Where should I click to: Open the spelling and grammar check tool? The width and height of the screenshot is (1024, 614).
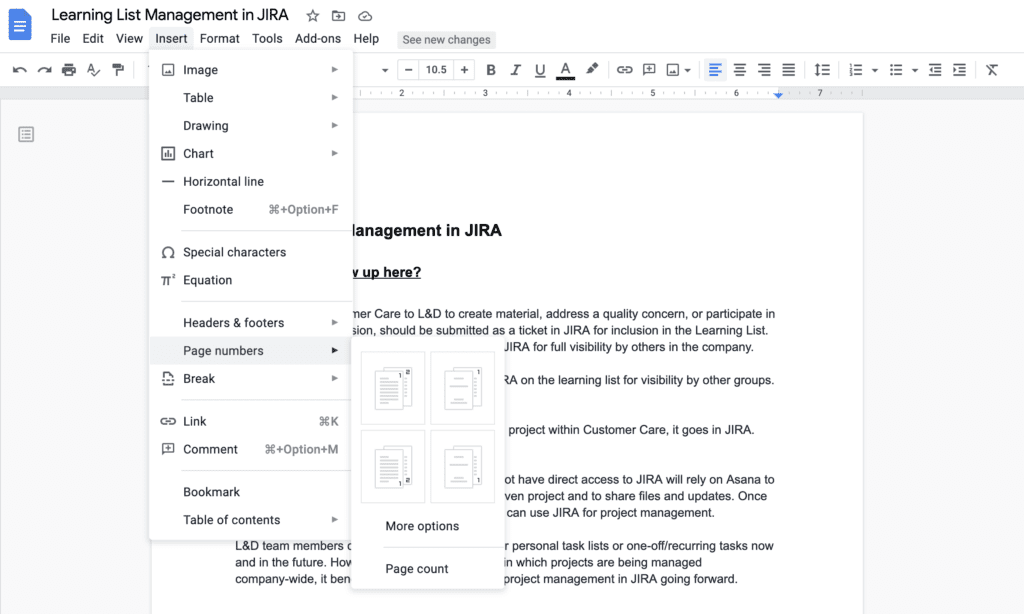point(92,70)
